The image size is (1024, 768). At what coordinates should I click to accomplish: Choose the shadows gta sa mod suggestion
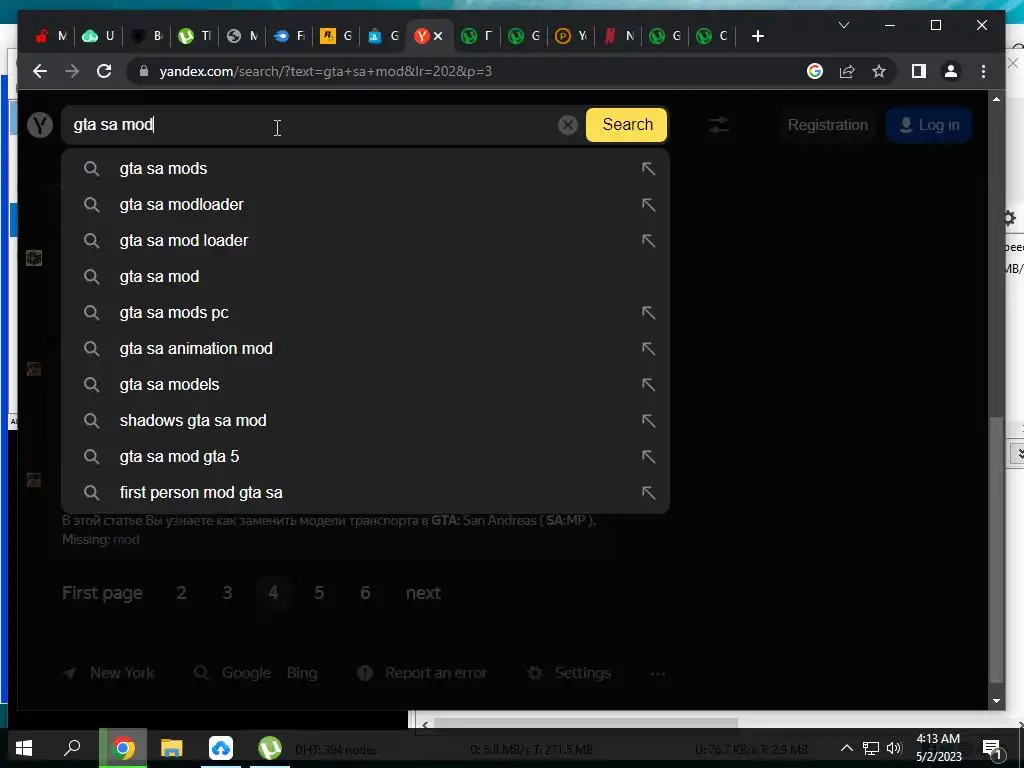click(365, 420)
